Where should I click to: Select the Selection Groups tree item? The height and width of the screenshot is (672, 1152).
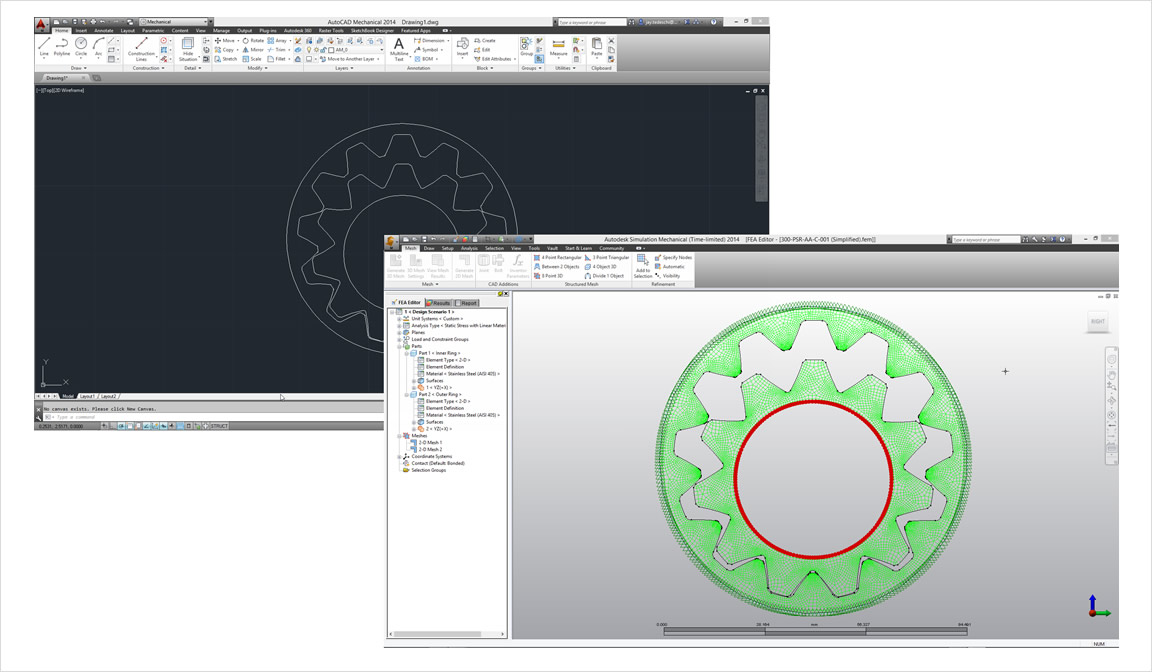coord(423,470)
